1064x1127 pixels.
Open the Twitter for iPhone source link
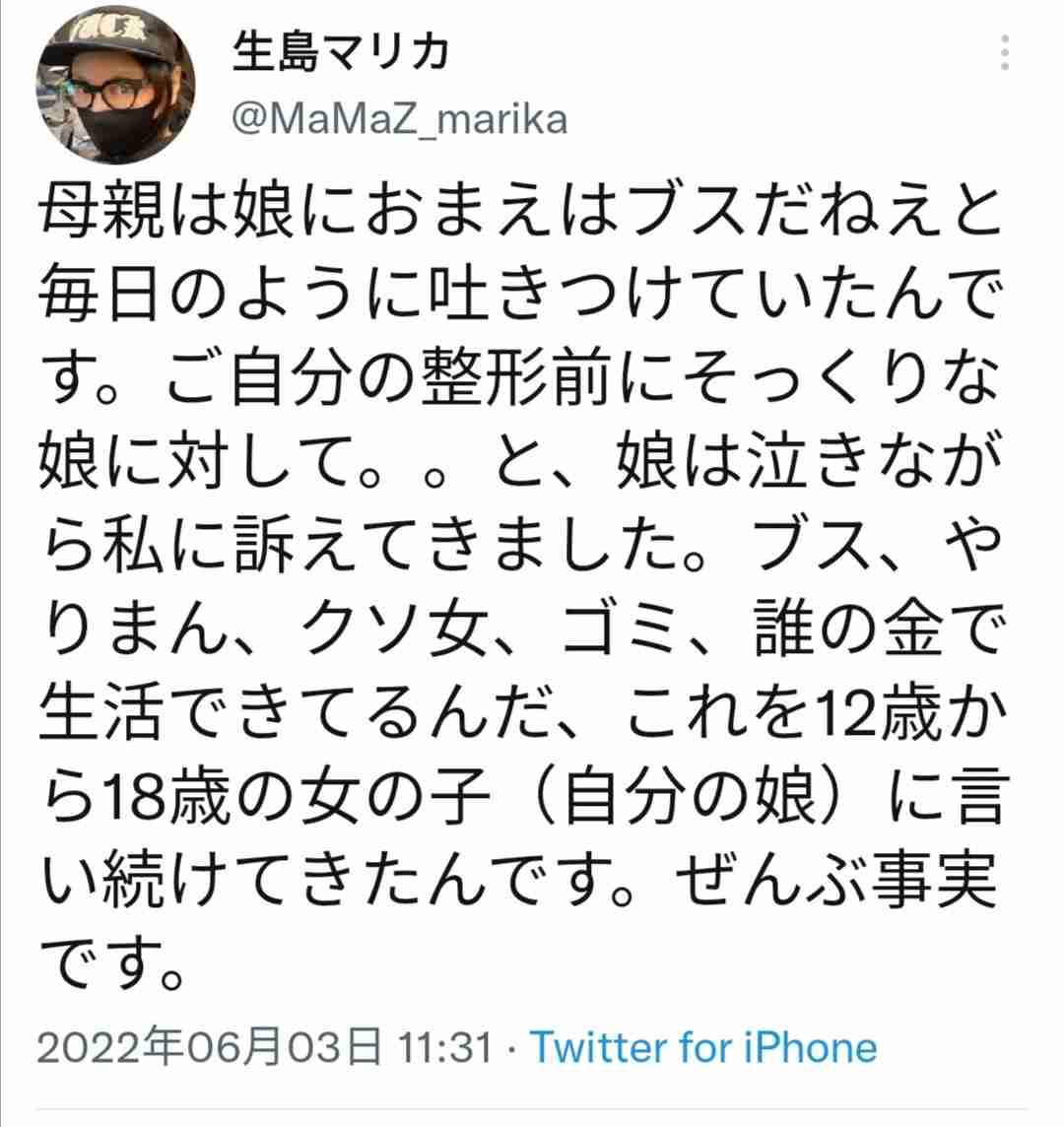[x=703, y=1047]
